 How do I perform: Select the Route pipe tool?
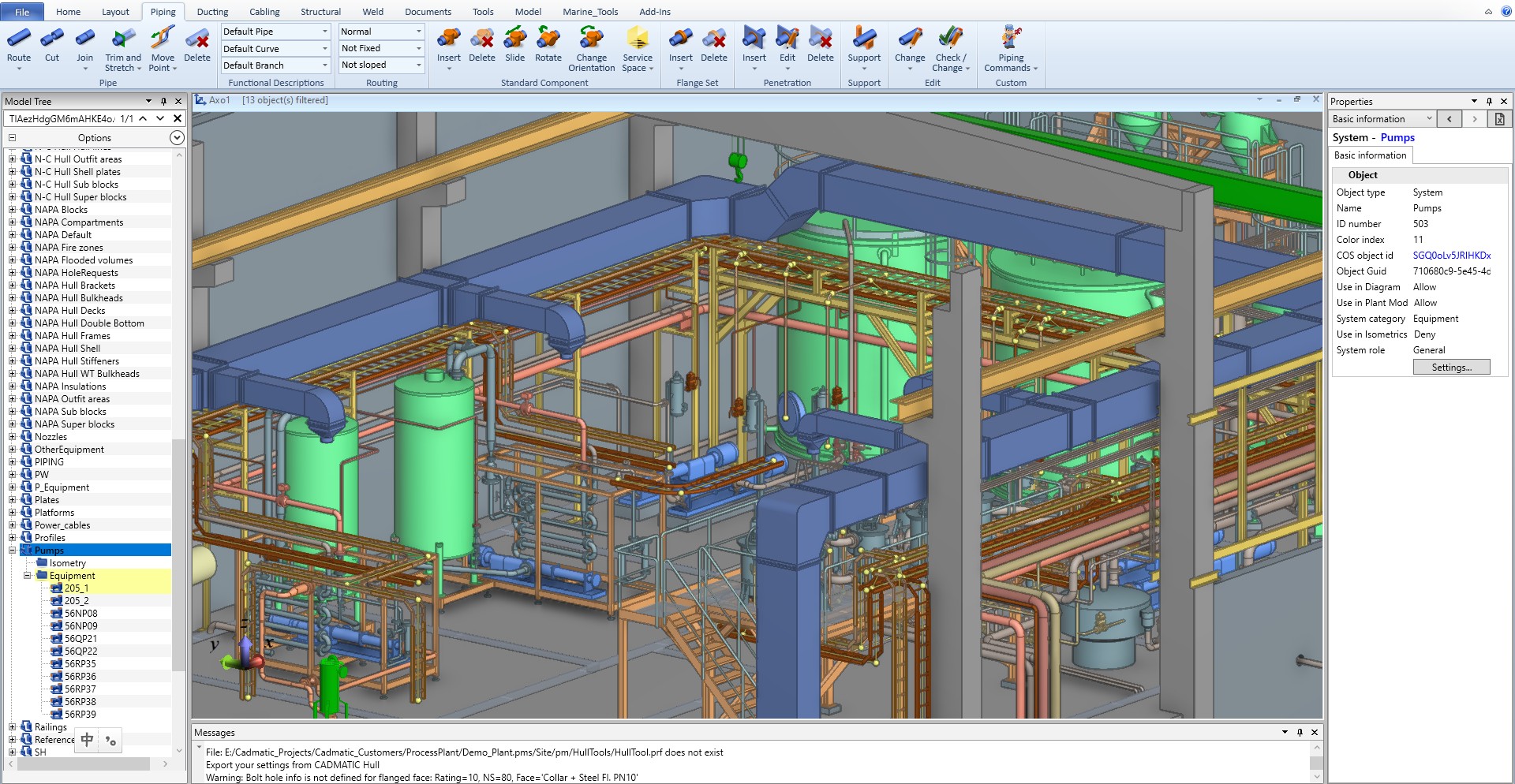pos(19,47)
